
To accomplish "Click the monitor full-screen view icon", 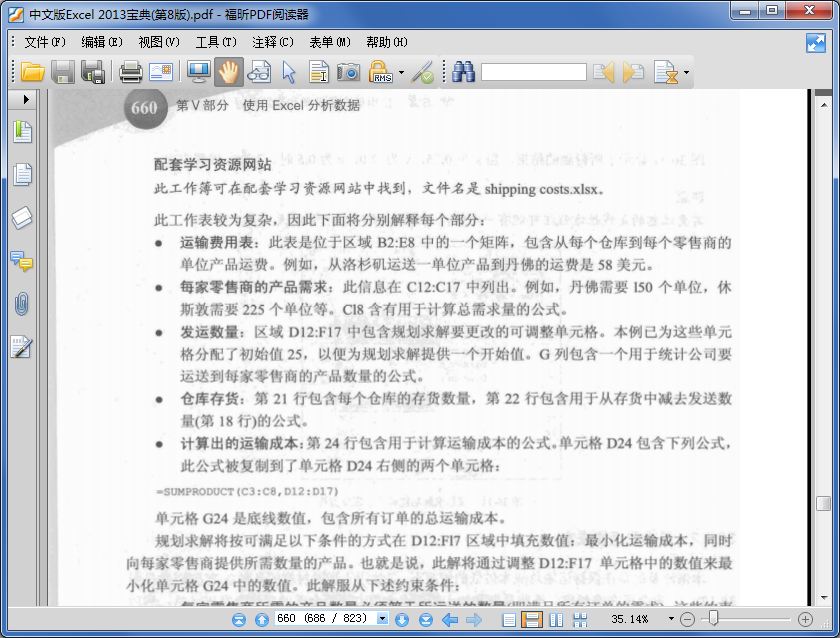I will 199,72.
